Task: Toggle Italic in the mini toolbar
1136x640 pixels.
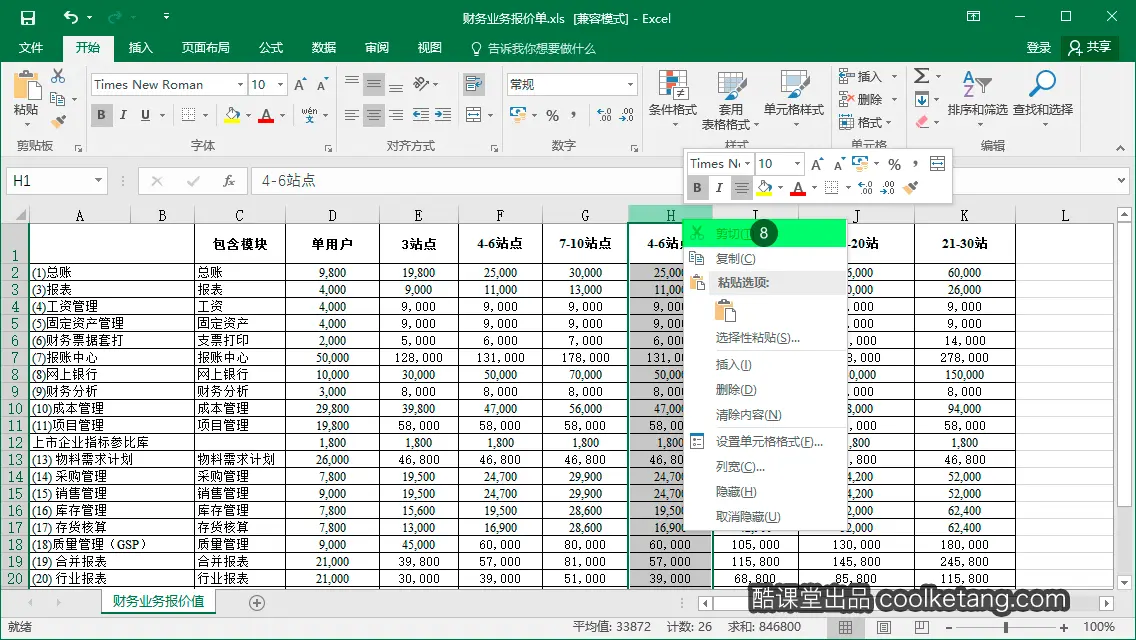Action: point(719,188)
